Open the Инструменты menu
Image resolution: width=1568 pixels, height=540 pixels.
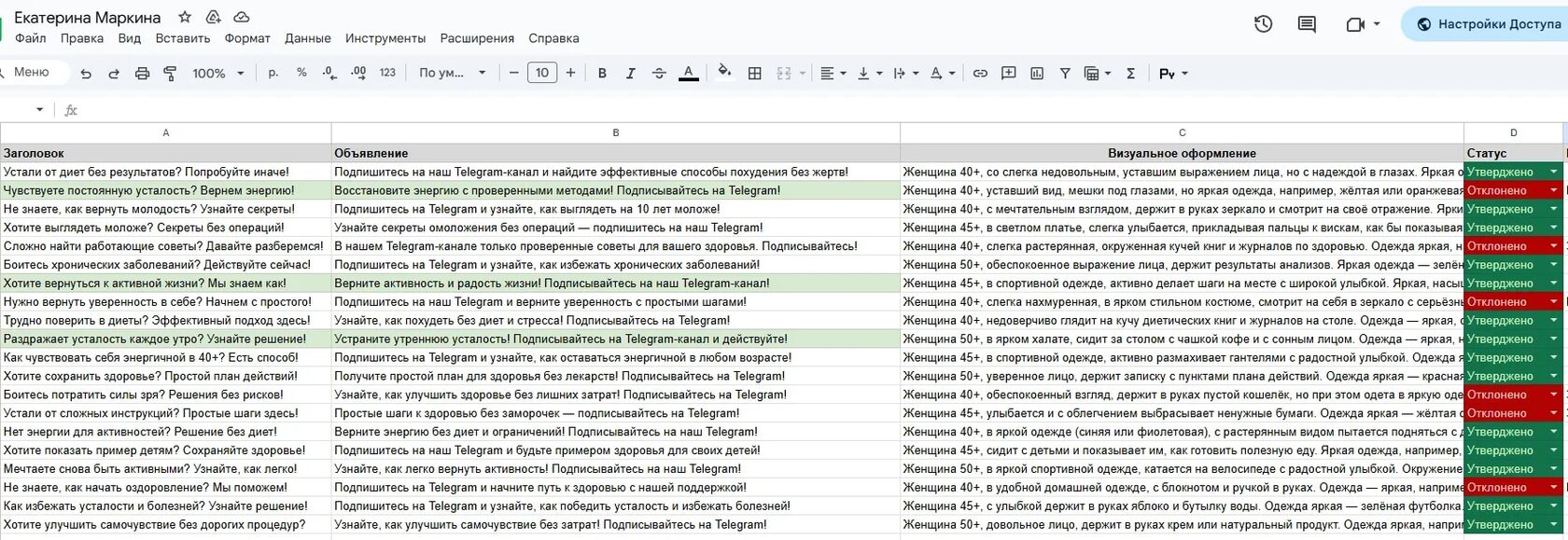(385, 38)
